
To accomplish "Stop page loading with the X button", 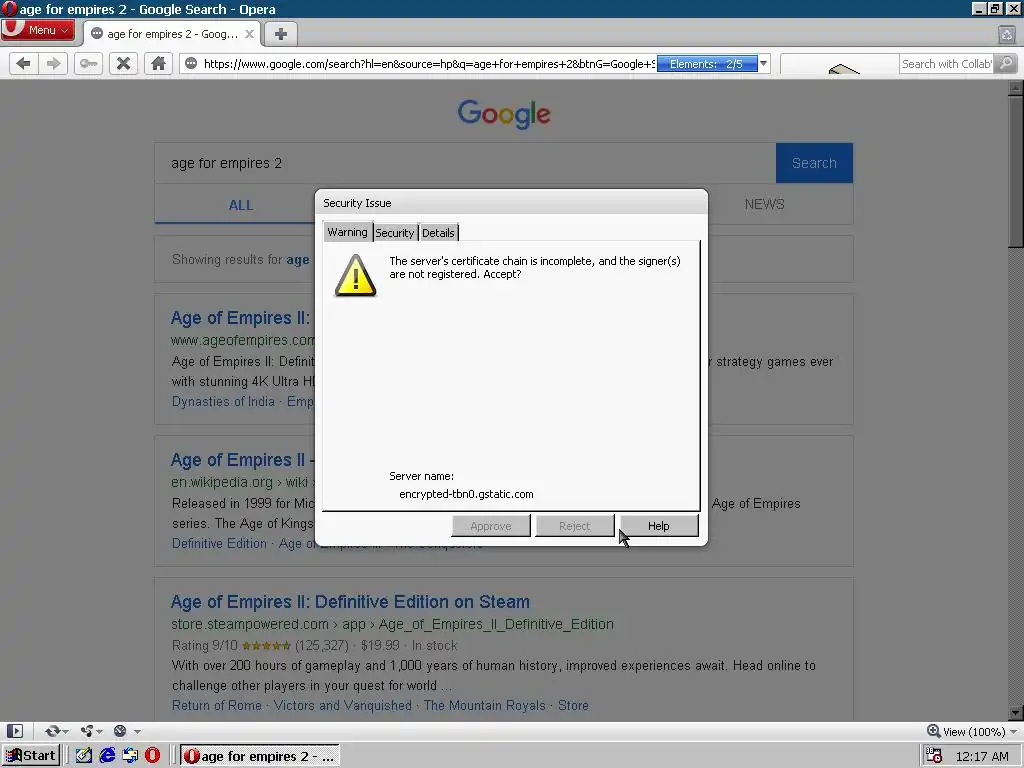I will (123, 63).
